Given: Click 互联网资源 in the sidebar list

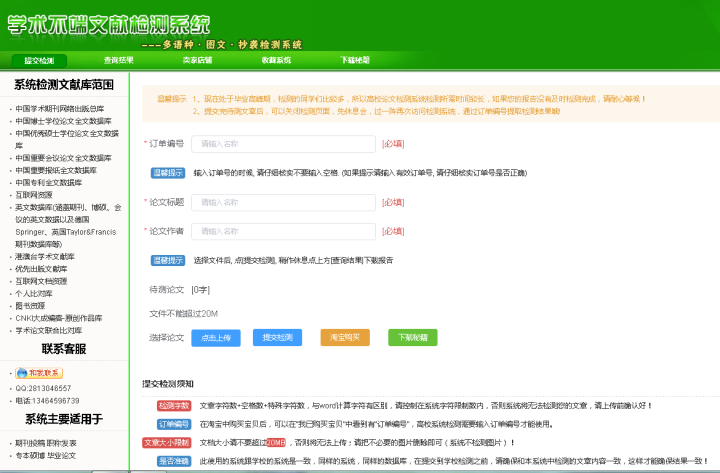Looking at the screenshot, I should point(34,195).
